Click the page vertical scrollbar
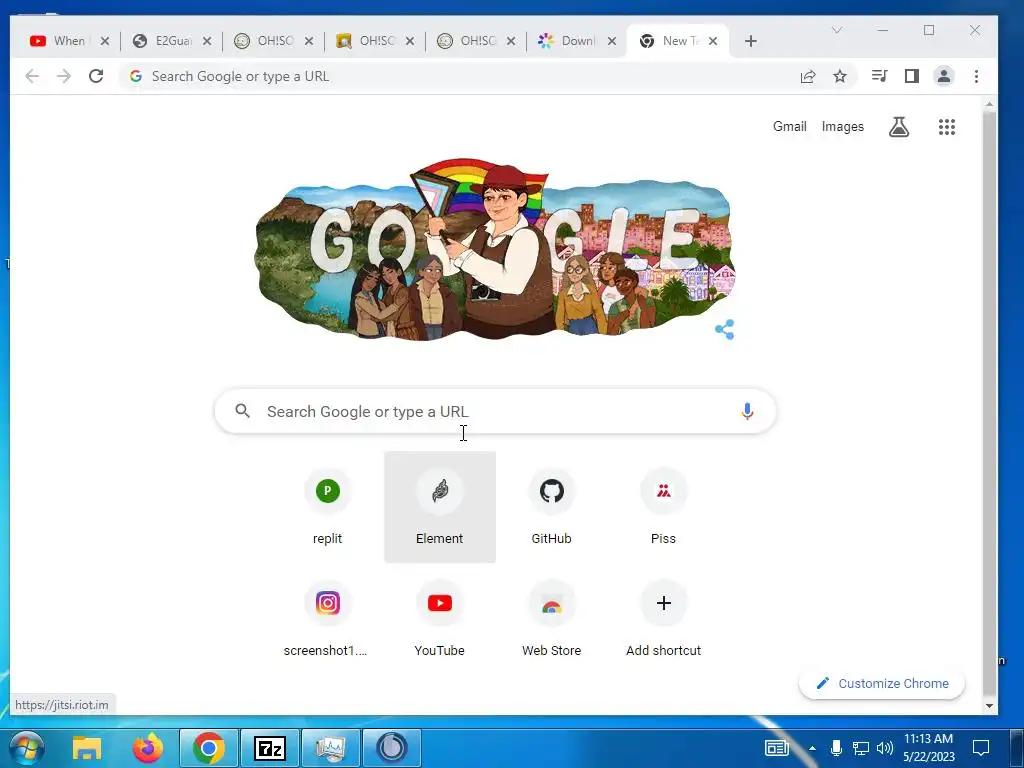1024x768 pixels. (989, 402)
